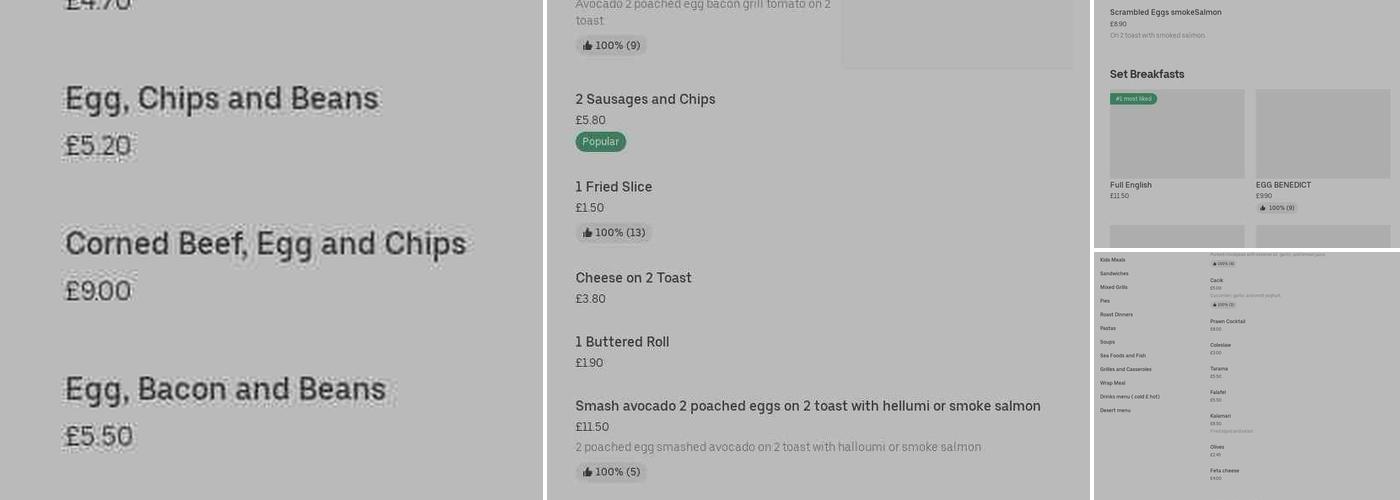1400x500 pixels.
Task: Click thumbs-up rating under Smash avocado item
Action: tap(610, 472)
